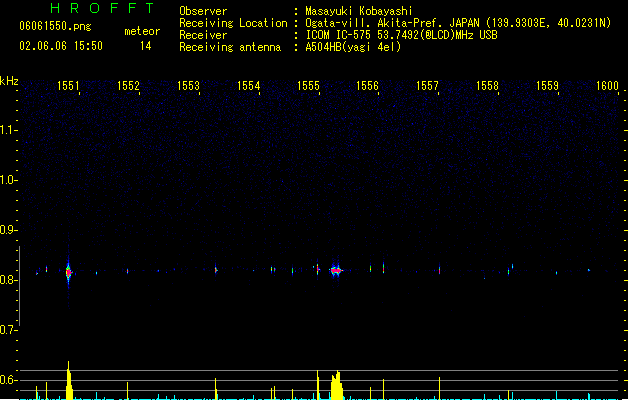This screenshot has width=629, height=400.
Task: Click the "Receiving antenna" label
Action: click(230, 47)
